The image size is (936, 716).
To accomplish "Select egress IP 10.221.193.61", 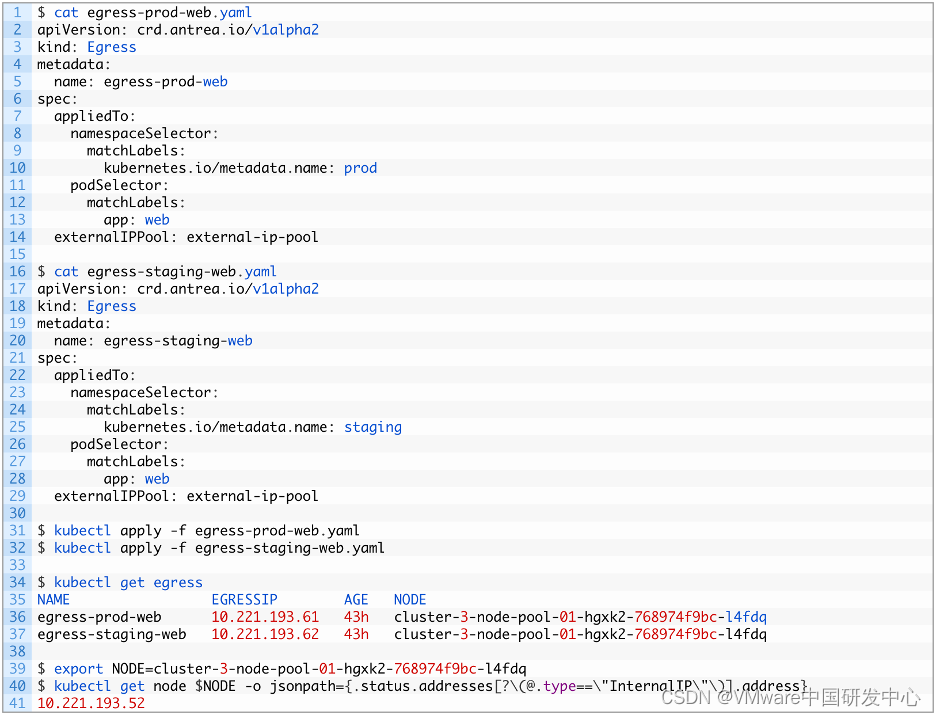I will (x=265, y=617).
